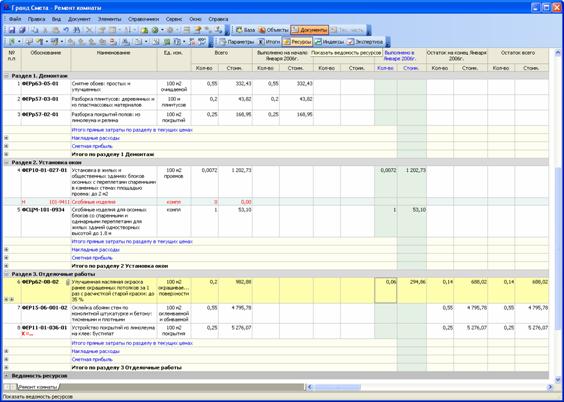The width and height of the screenshot is (564, 402).
Task: Click the Undo arrow toolbar icon
Action: [66, 30]
